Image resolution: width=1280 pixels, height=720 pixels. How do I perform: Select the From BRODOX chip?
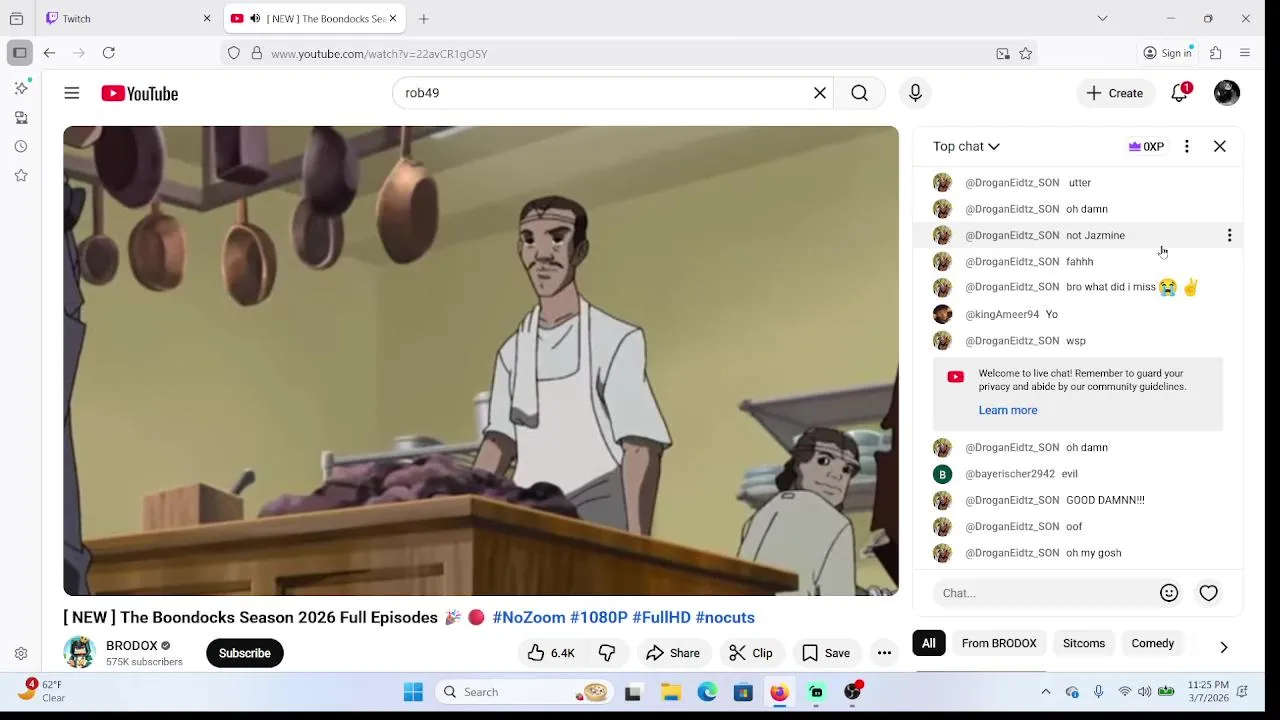[998, 643]
